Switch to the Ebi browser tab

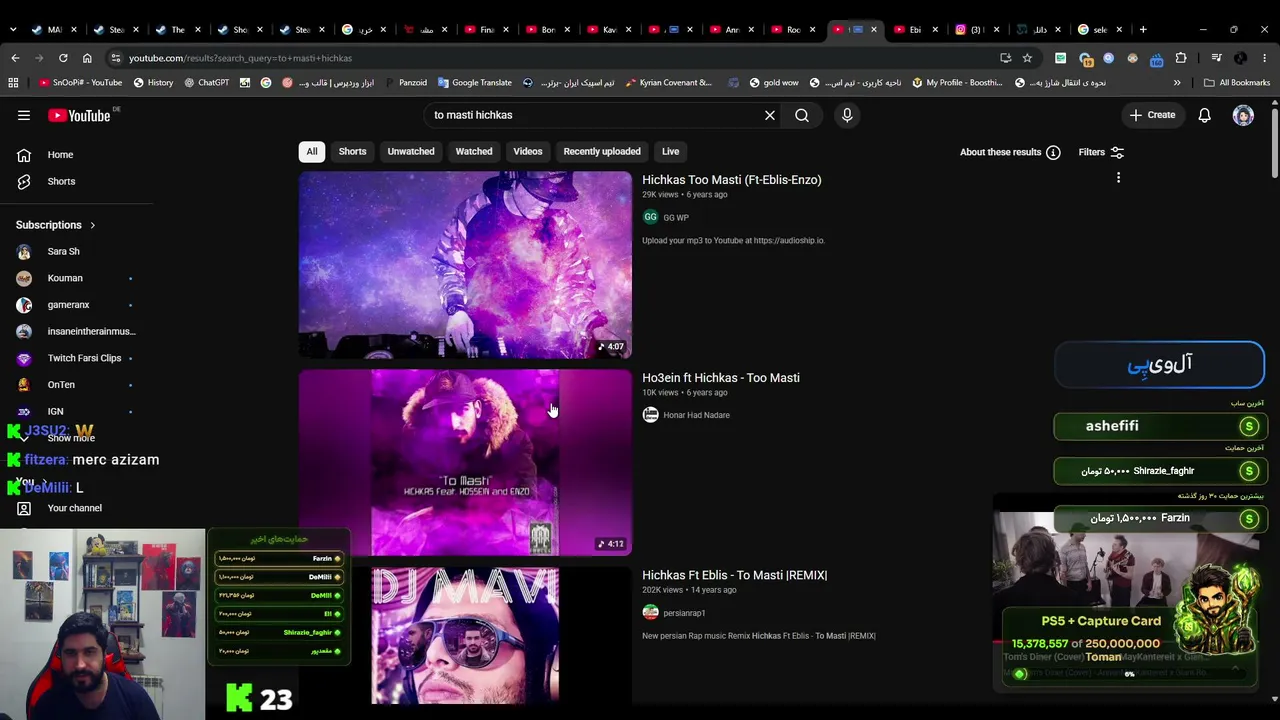click(x=913, y=29)
